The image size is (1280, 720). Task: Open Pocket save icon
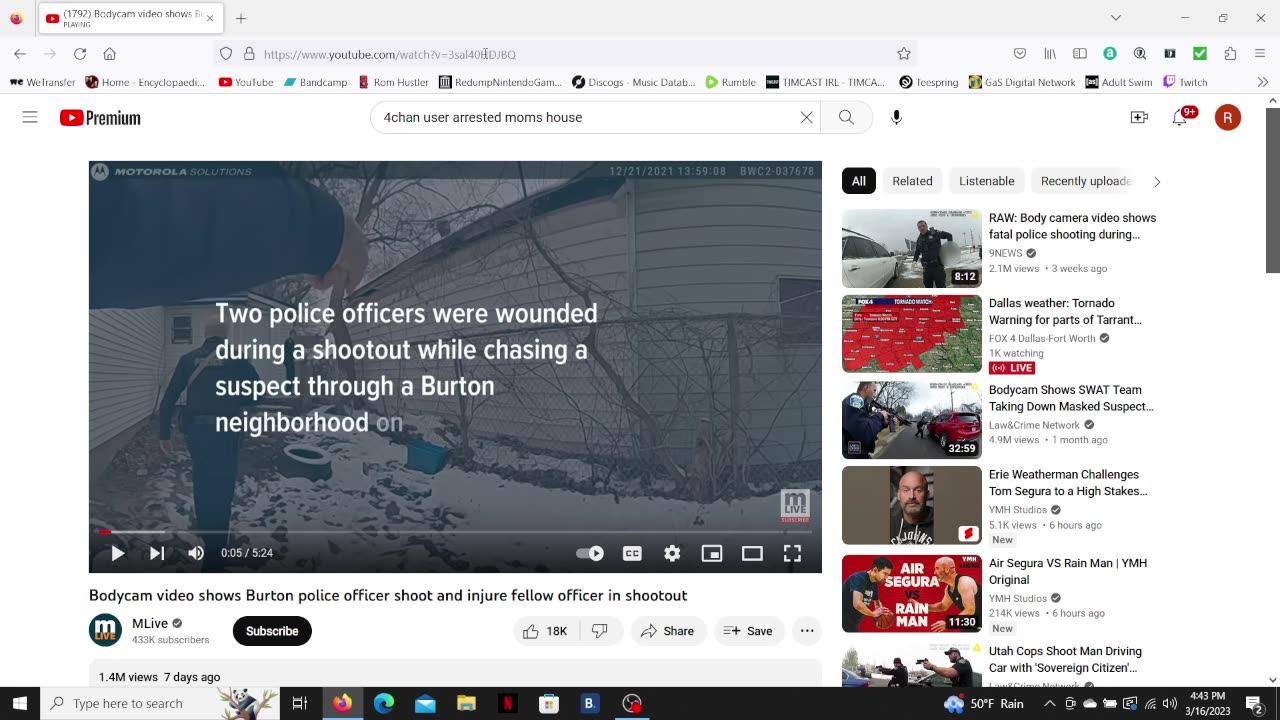tap(1020, 54)
